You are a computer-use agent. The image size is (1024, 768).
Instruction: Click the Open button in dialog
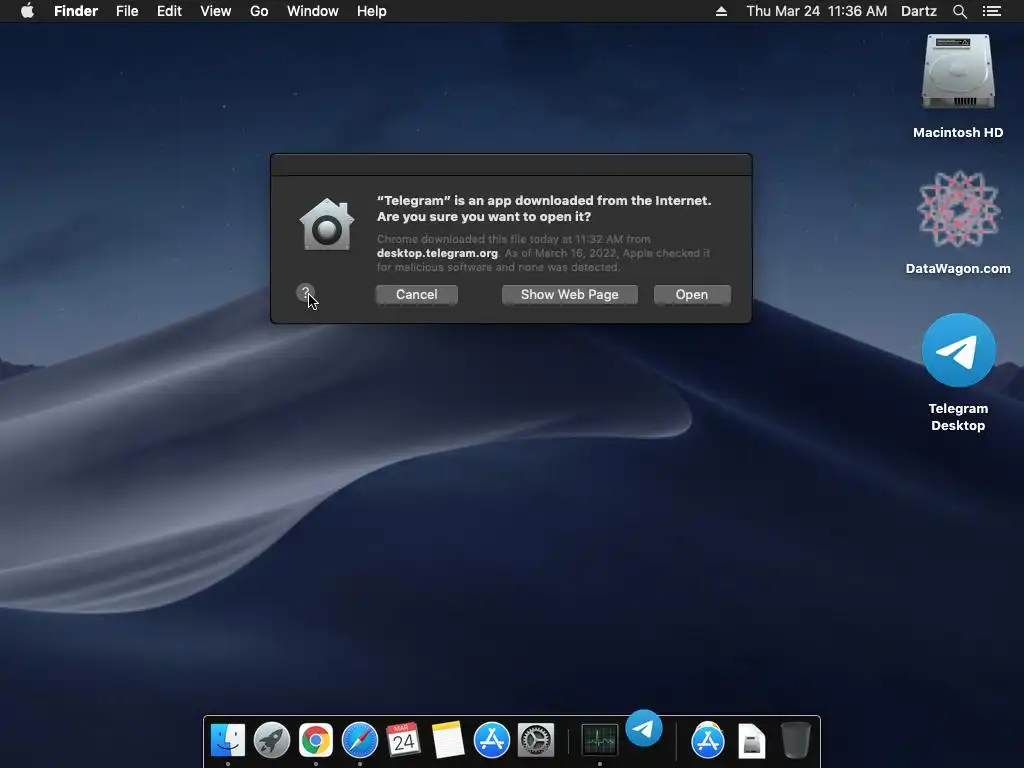click(692, 295)
